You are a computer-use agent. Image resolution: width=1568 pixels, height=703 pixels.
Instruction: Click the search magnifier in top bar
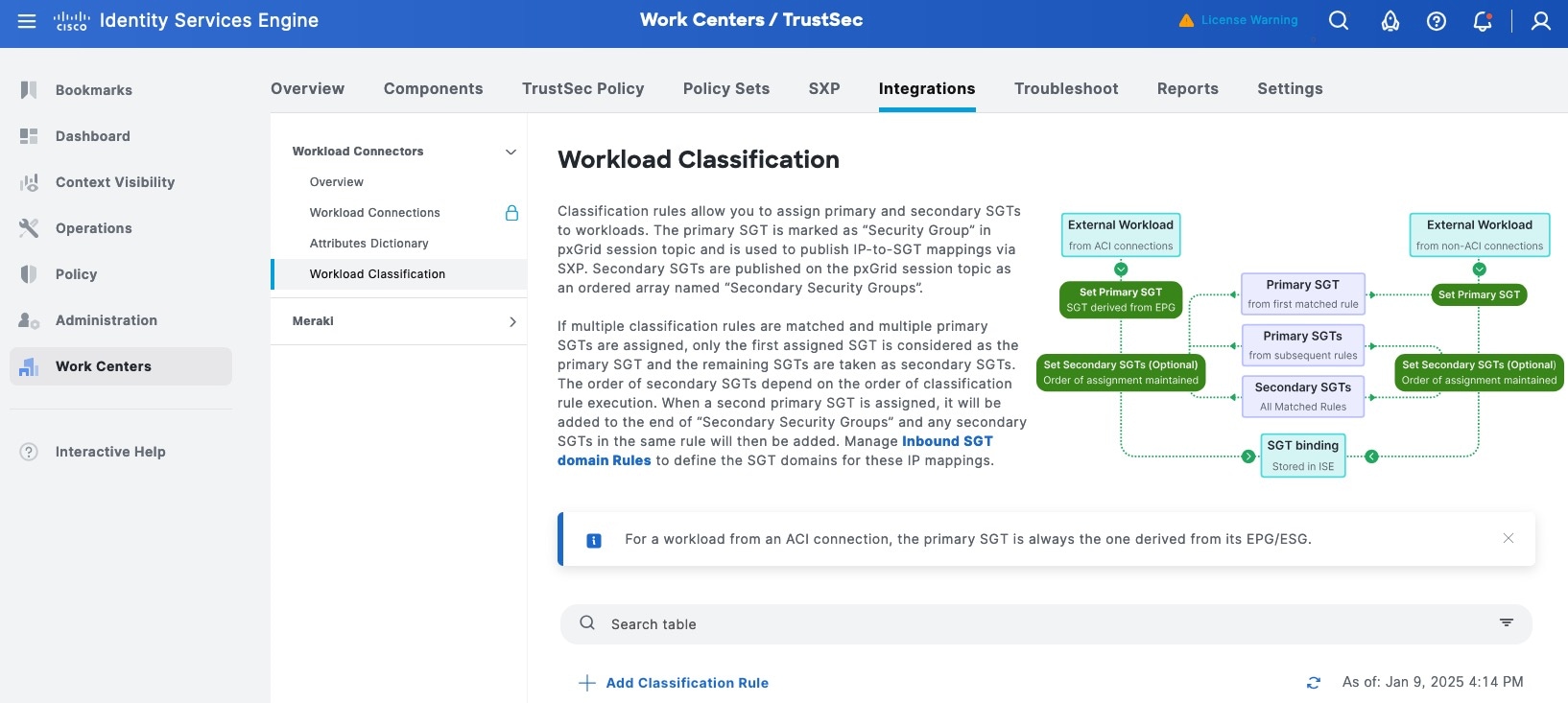coord(1339,20)
